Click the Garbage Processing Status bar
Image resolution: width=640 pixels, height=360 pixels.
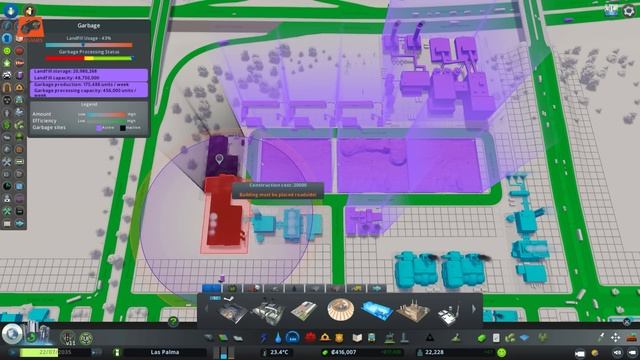[89, 58]
